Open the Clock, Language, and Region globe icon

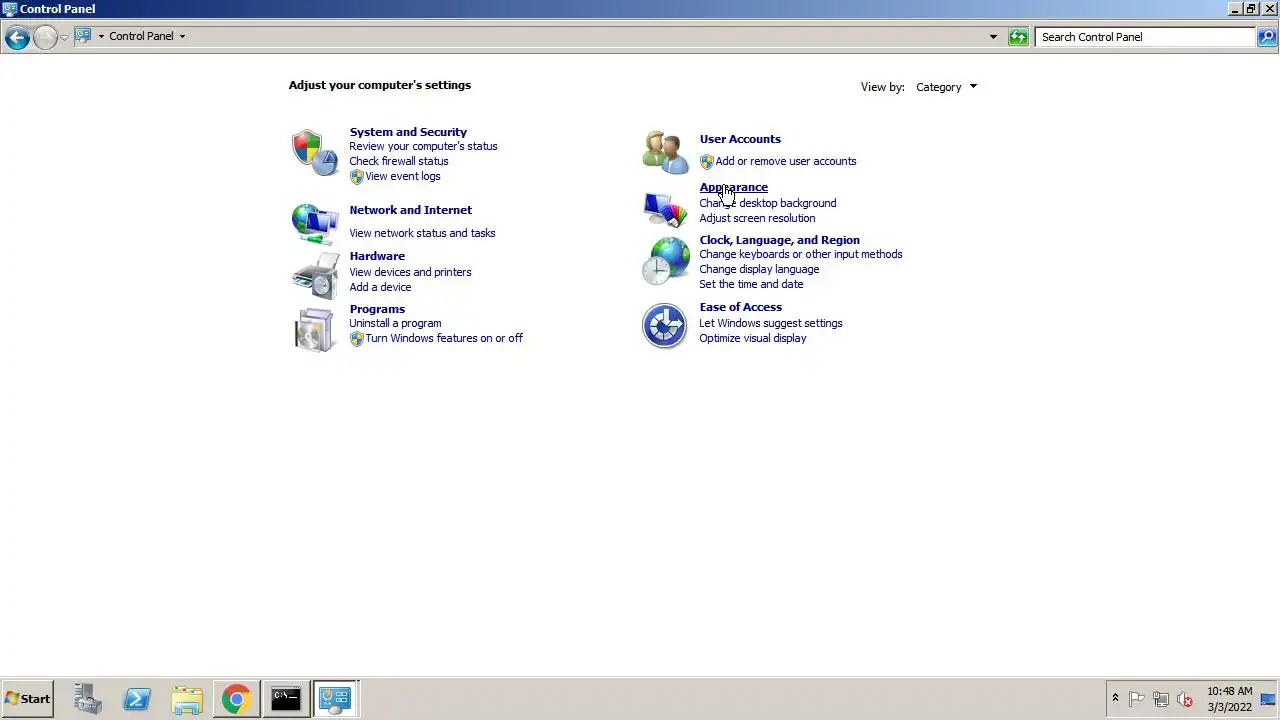pyautogui.click(x=665, y=262)
